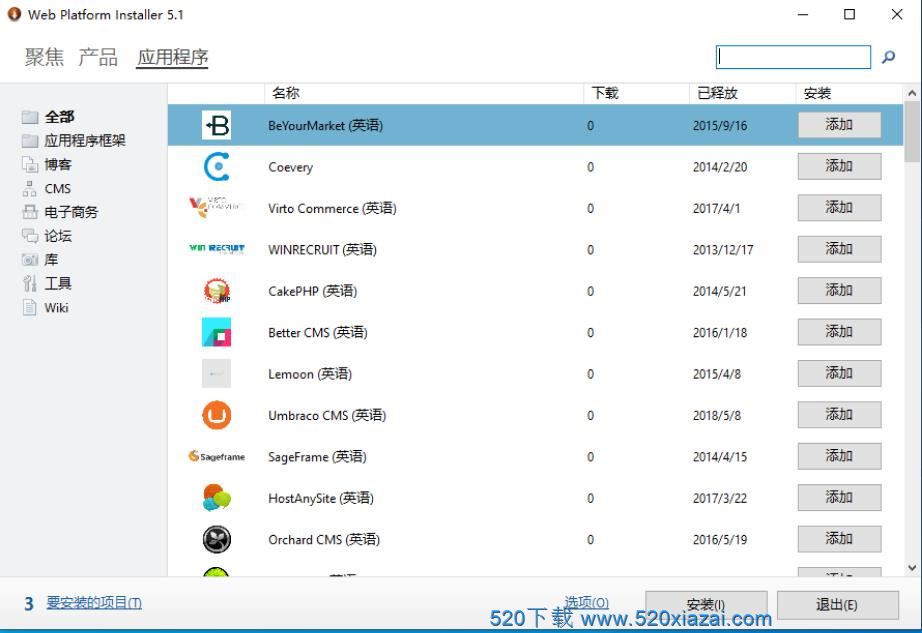Click the 库 camera icon

[30, 260]
